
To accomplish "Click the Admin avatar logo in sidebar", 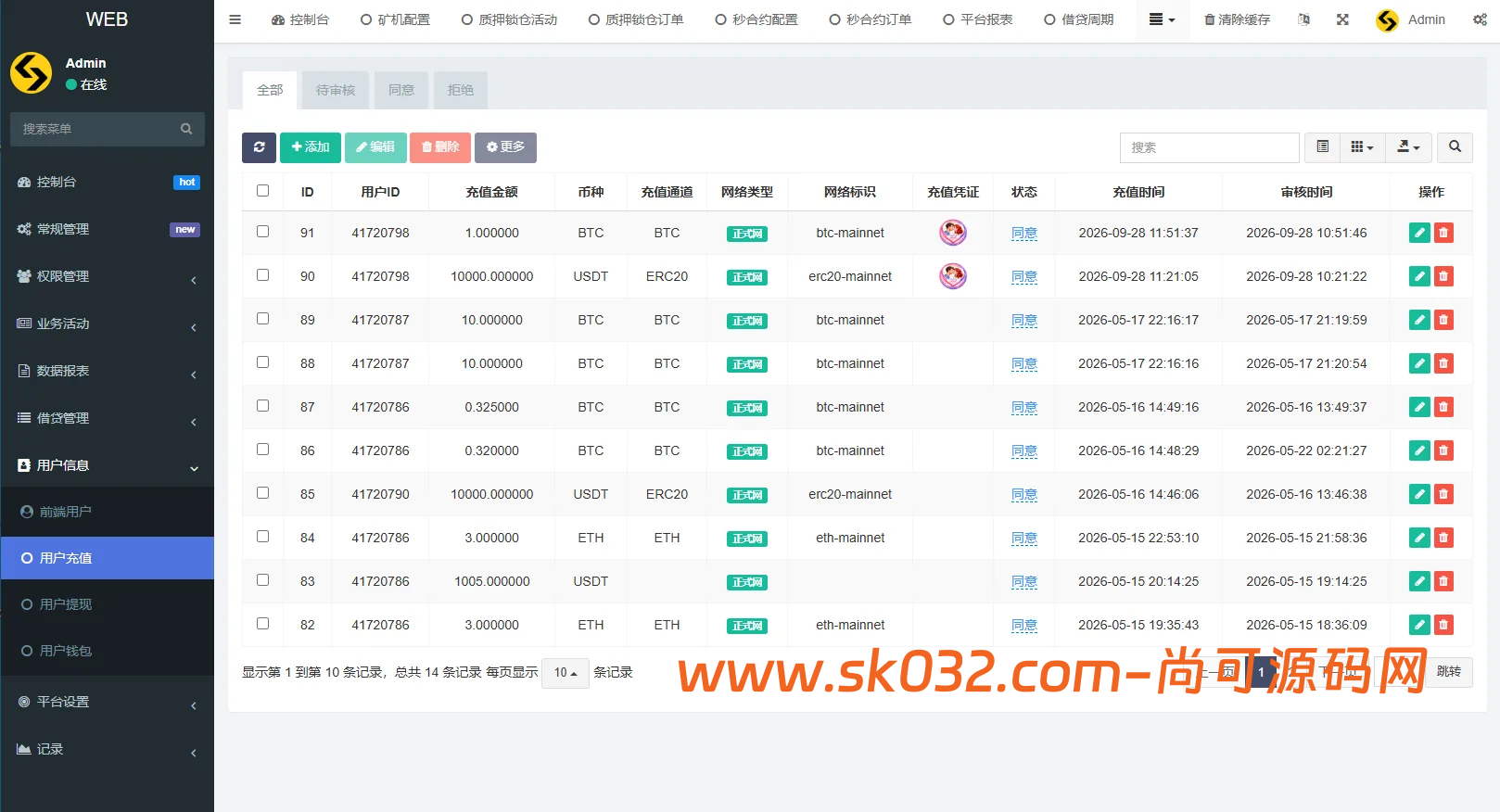I will pos(32,73).
